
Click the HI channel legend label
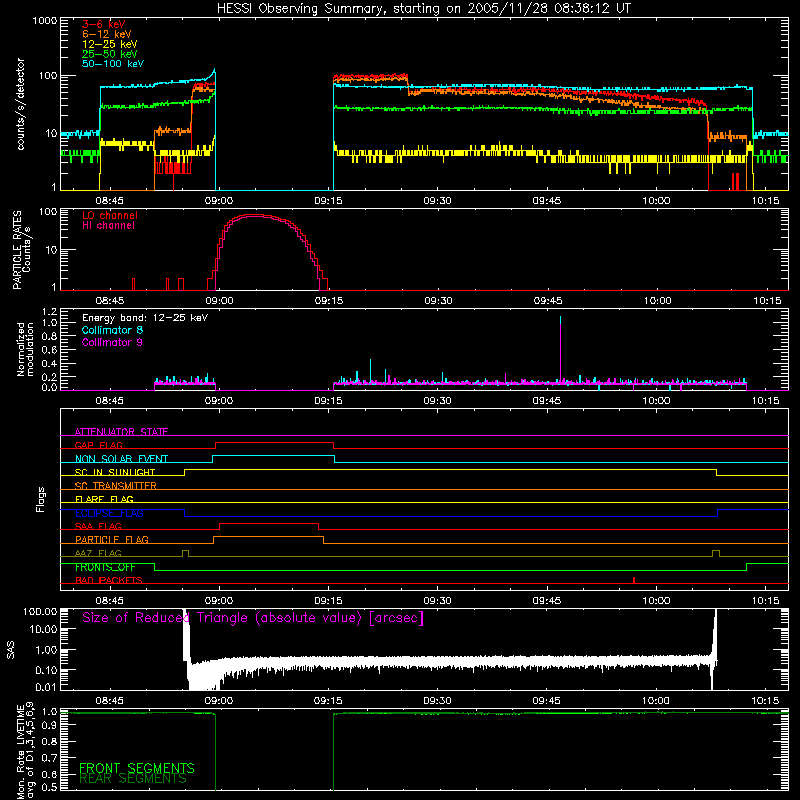108,226
